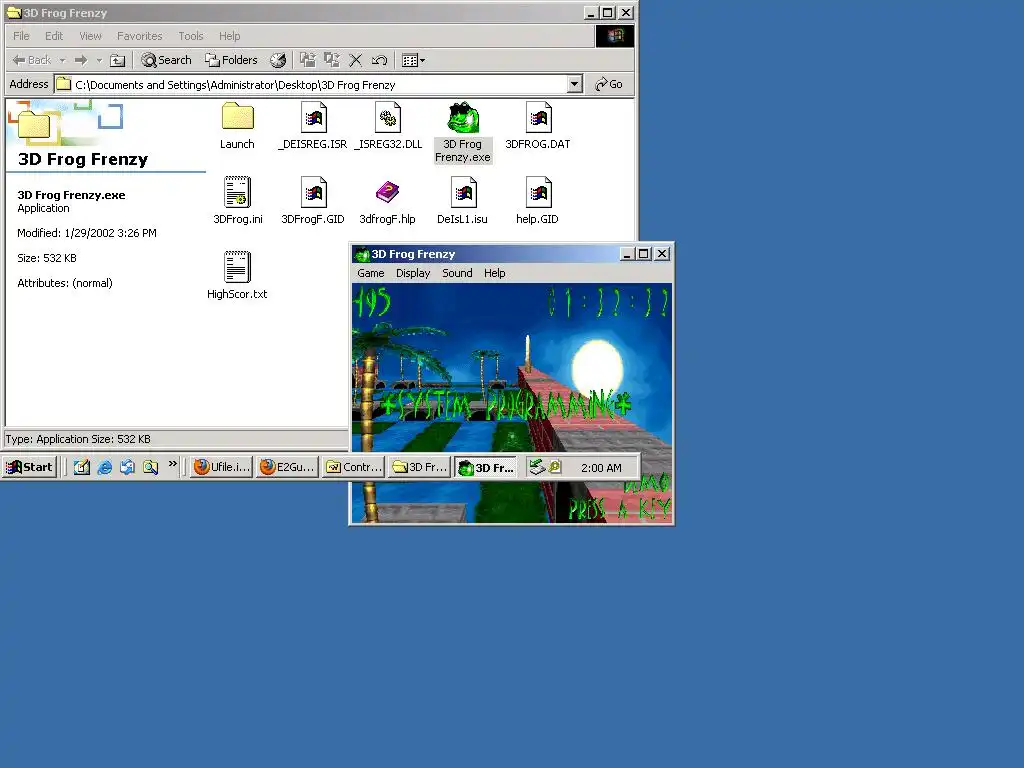Open the Search pane
The height and width of the screenshot is (768, 1024).
click(167, 60)
